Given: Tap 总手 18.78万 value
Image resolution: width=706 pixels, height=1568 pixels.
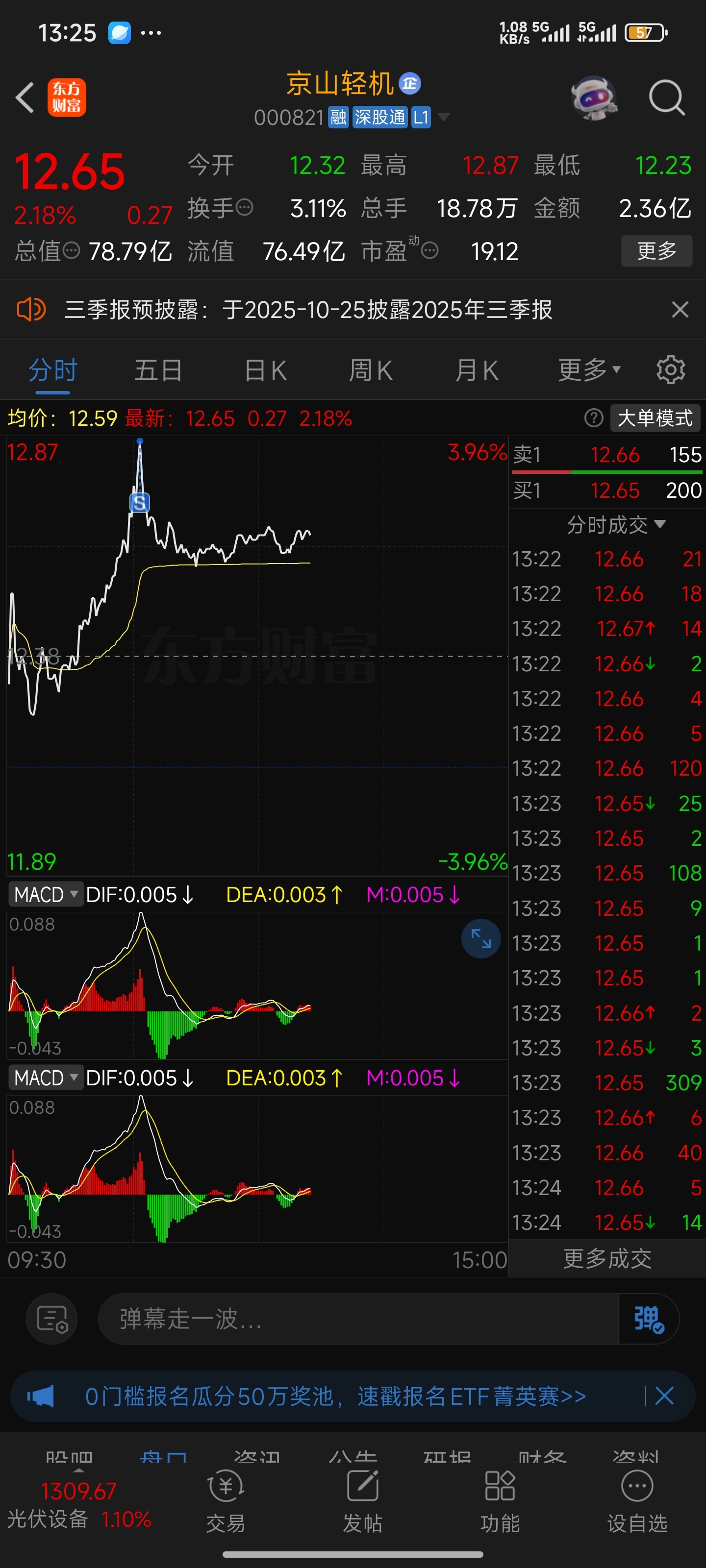Looking at the screenshot, I should (477, 208).
